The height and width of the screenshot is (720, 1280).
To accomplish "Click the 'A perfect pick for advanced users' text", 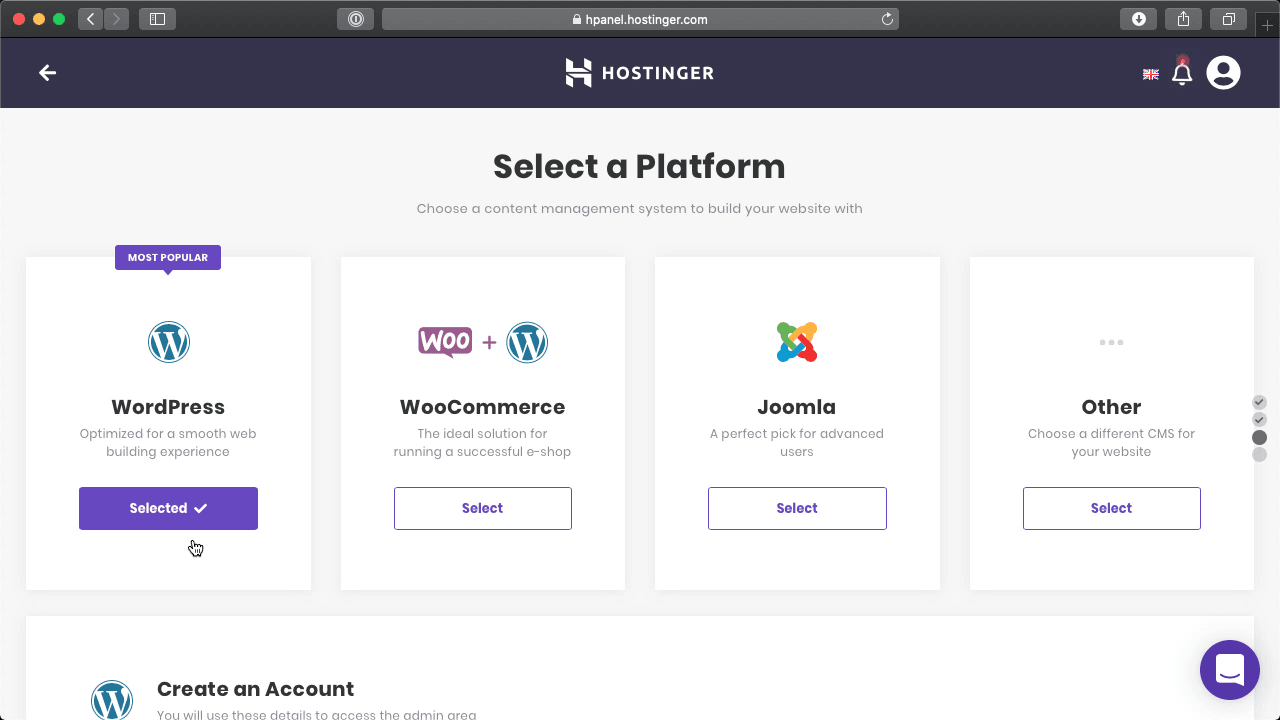I will click(x=797, y=443).
